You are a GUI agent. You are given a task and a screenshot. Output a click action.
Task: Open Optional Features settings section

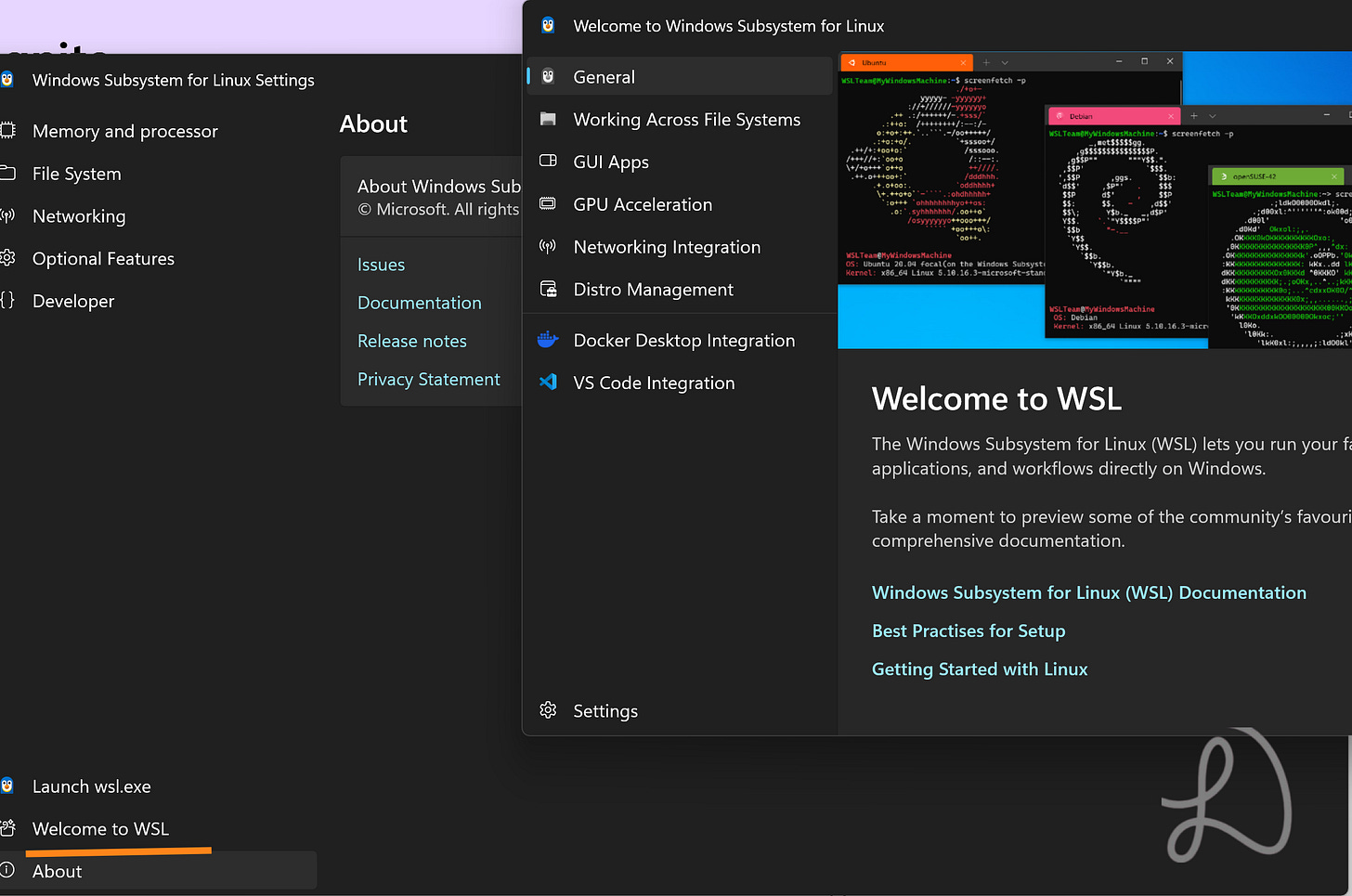click(103, 258)
